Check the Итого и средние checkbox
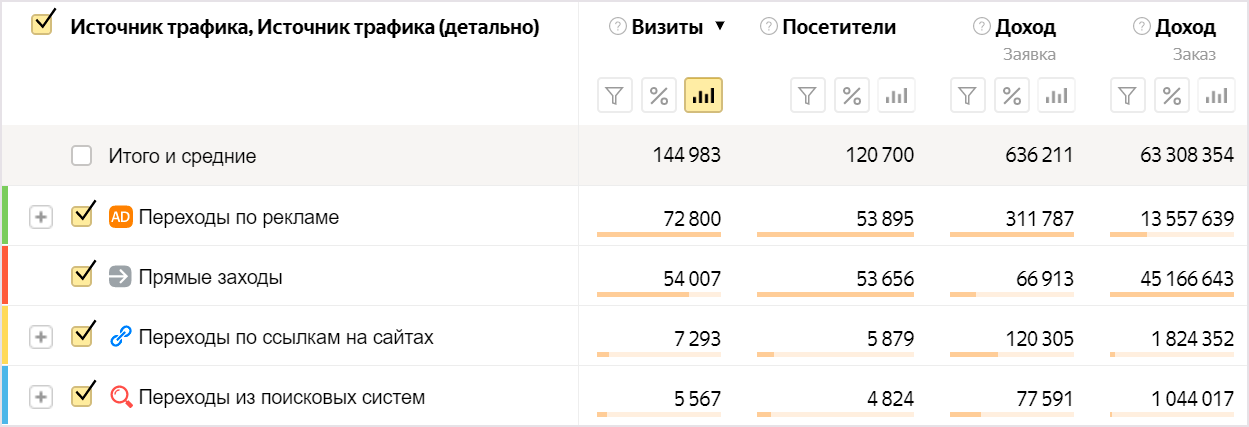This screenshot has height=427, width=1249. 82,156
